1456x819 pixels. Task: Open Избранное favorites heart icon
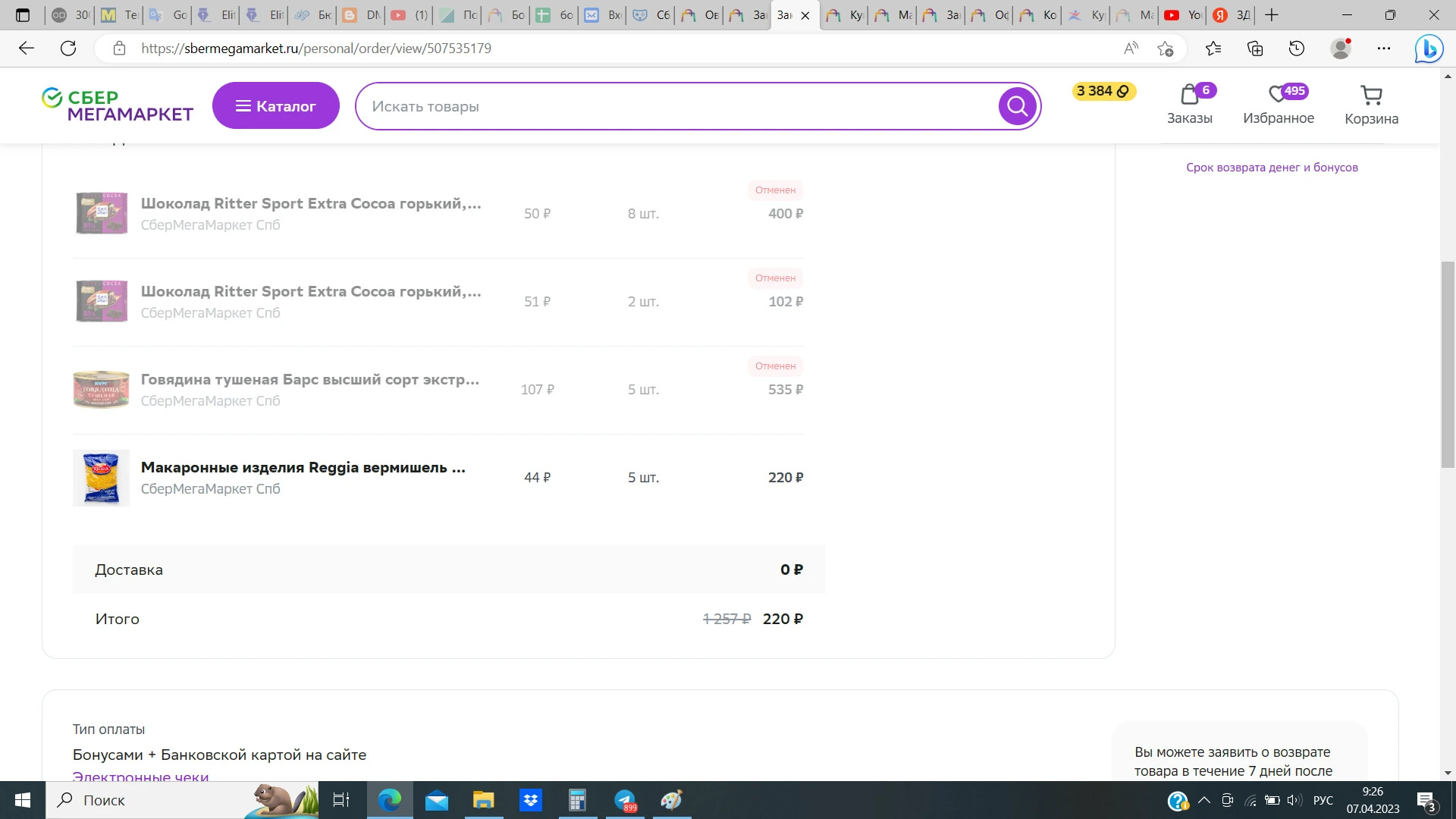(1279, 104)
